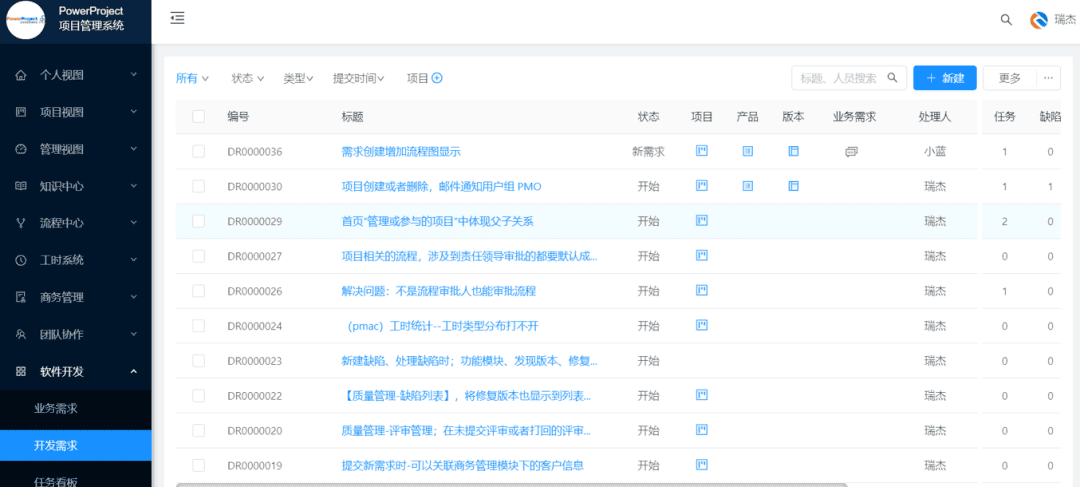Collapse the 软件开发 sidebar menu
Viewport: 1080px width, 487px height.
coord(76,372)
